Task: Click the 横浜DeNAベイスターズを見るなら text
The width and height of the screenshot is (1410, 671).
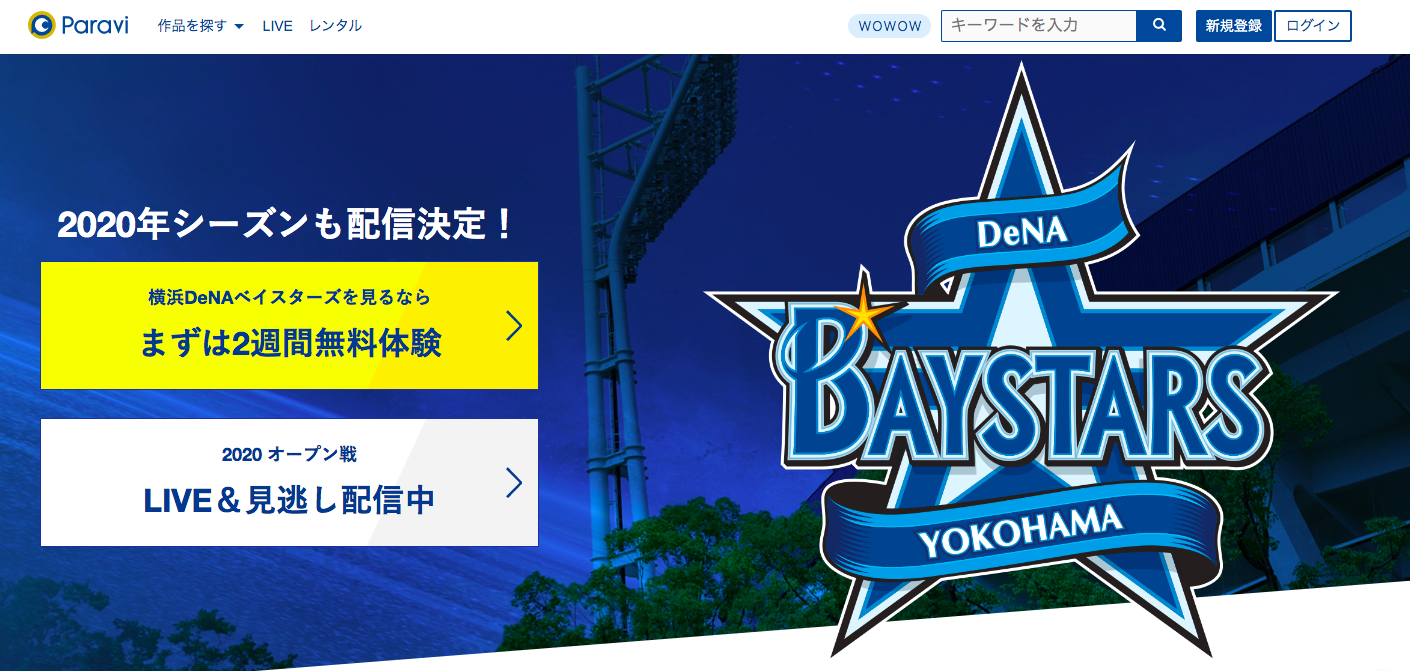Action: coord(289,297)
